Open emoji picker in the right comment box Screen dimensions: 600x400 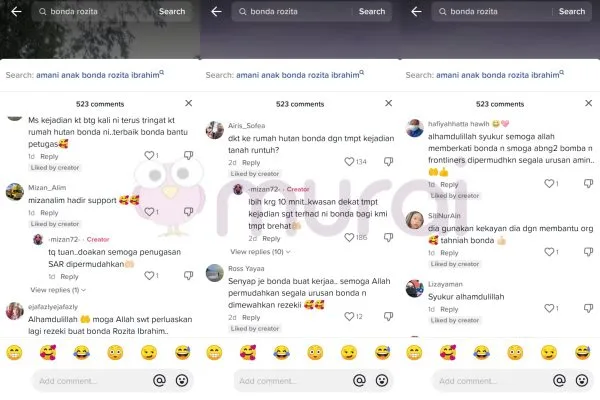(582, 380)
